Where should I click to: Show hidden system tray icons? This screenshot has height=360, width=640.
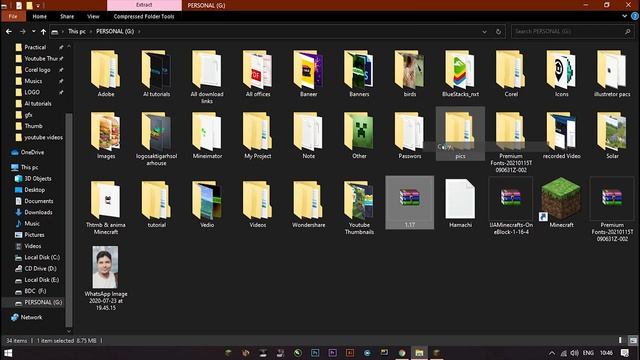(x=552, y=353)
